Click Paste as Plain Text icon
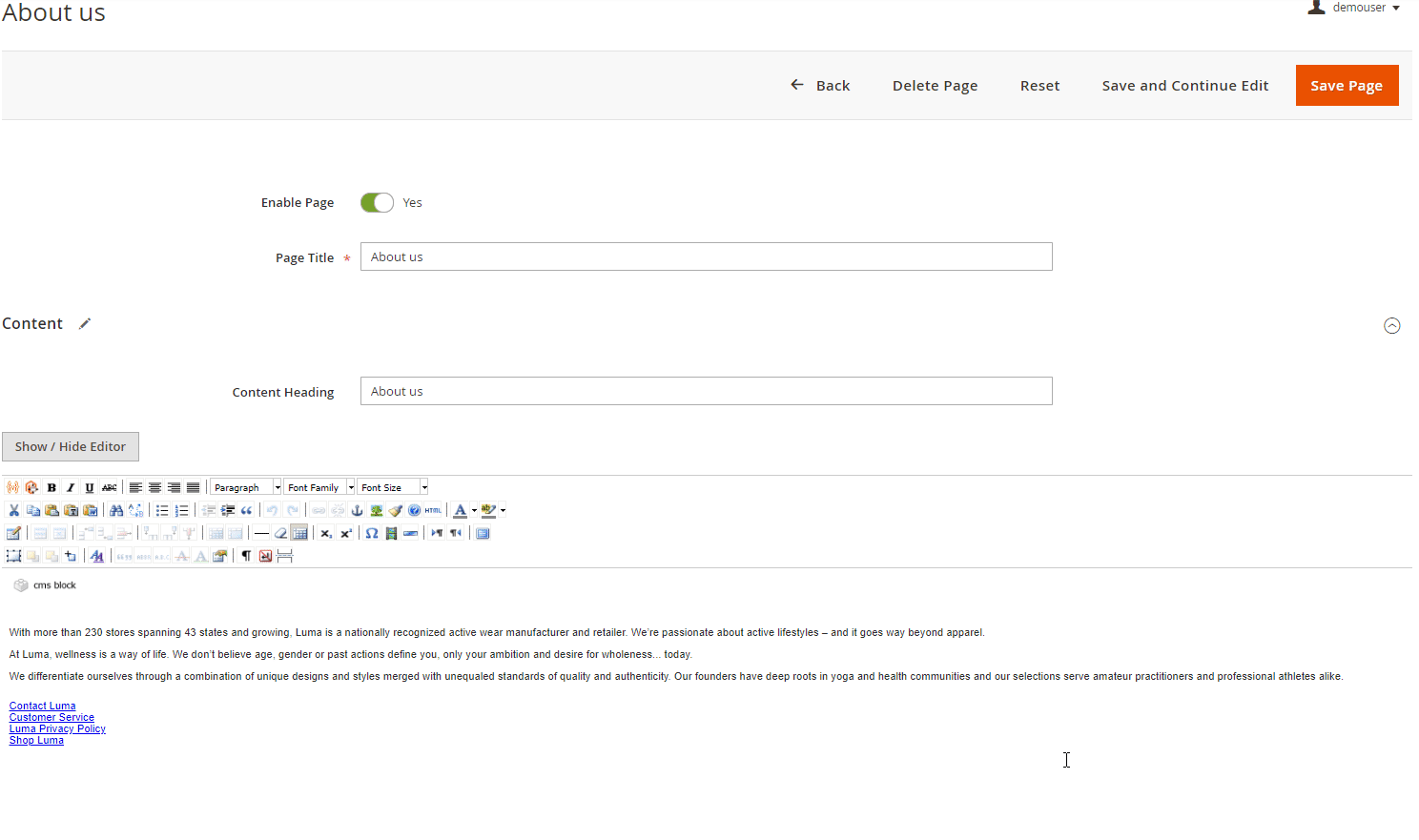This screenshot has width=1419, height=840. (71, 510)
